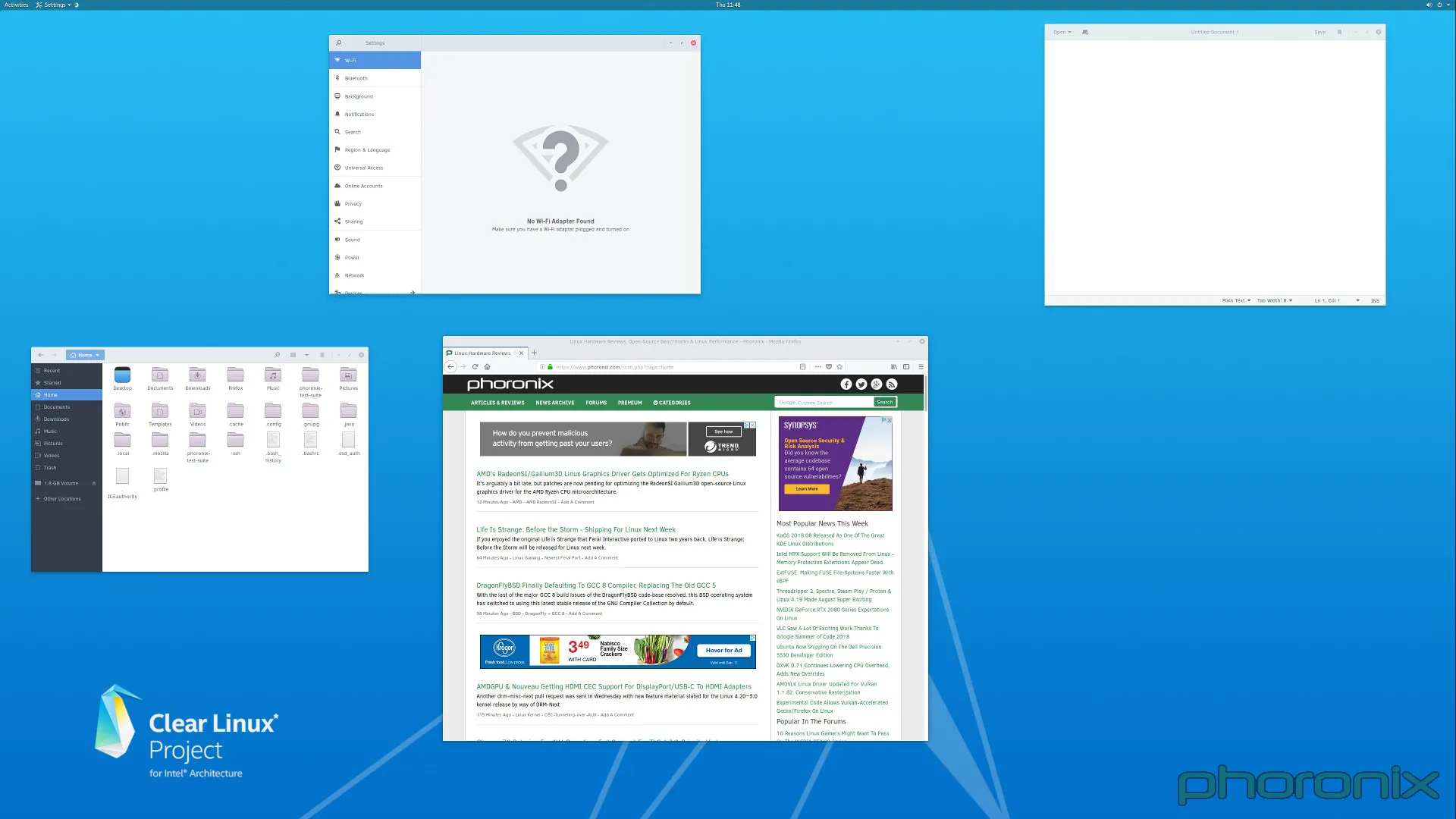Open Firefox page actions ellipsis
Screen dimensions: 1456x819
(818, 367)
